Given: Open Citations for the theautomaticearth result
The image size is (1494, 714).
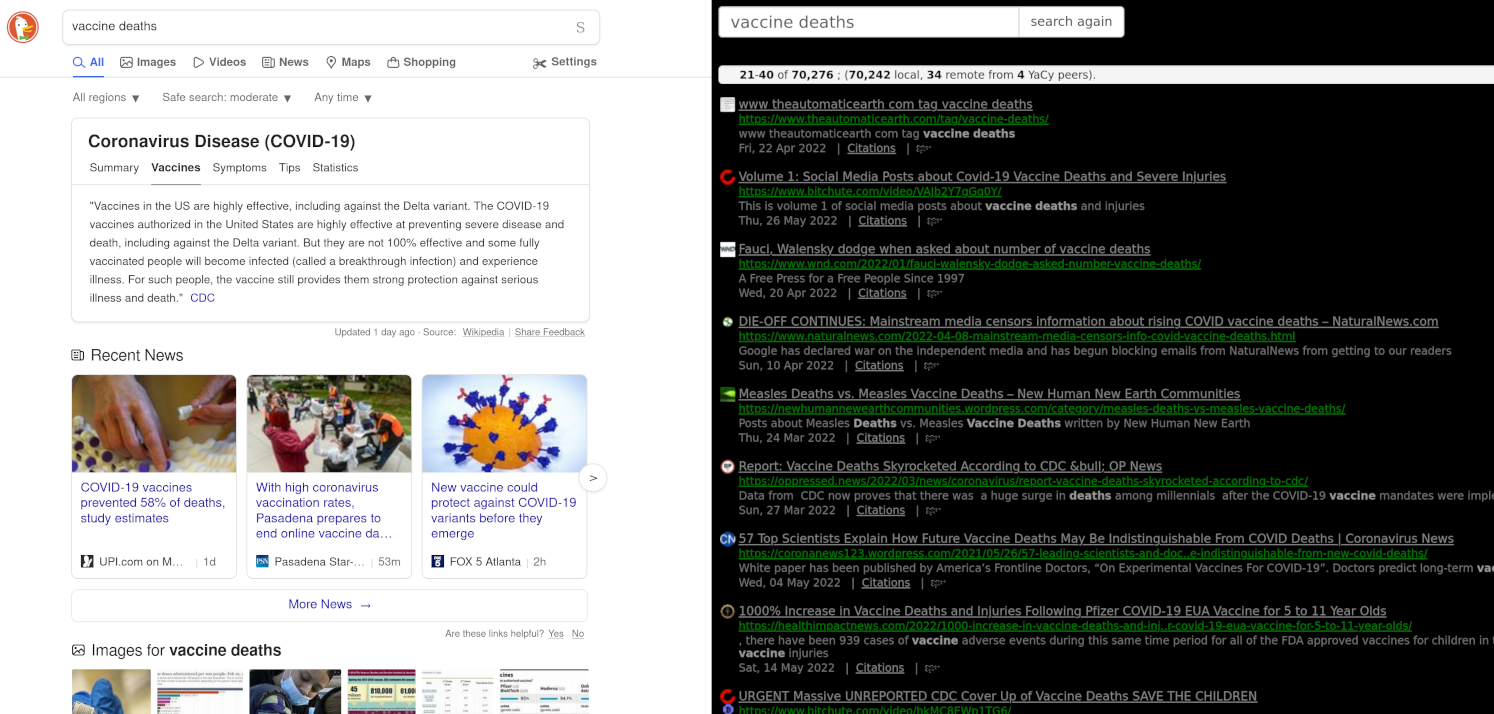Looking at the screenshot, I should point(871,149).
